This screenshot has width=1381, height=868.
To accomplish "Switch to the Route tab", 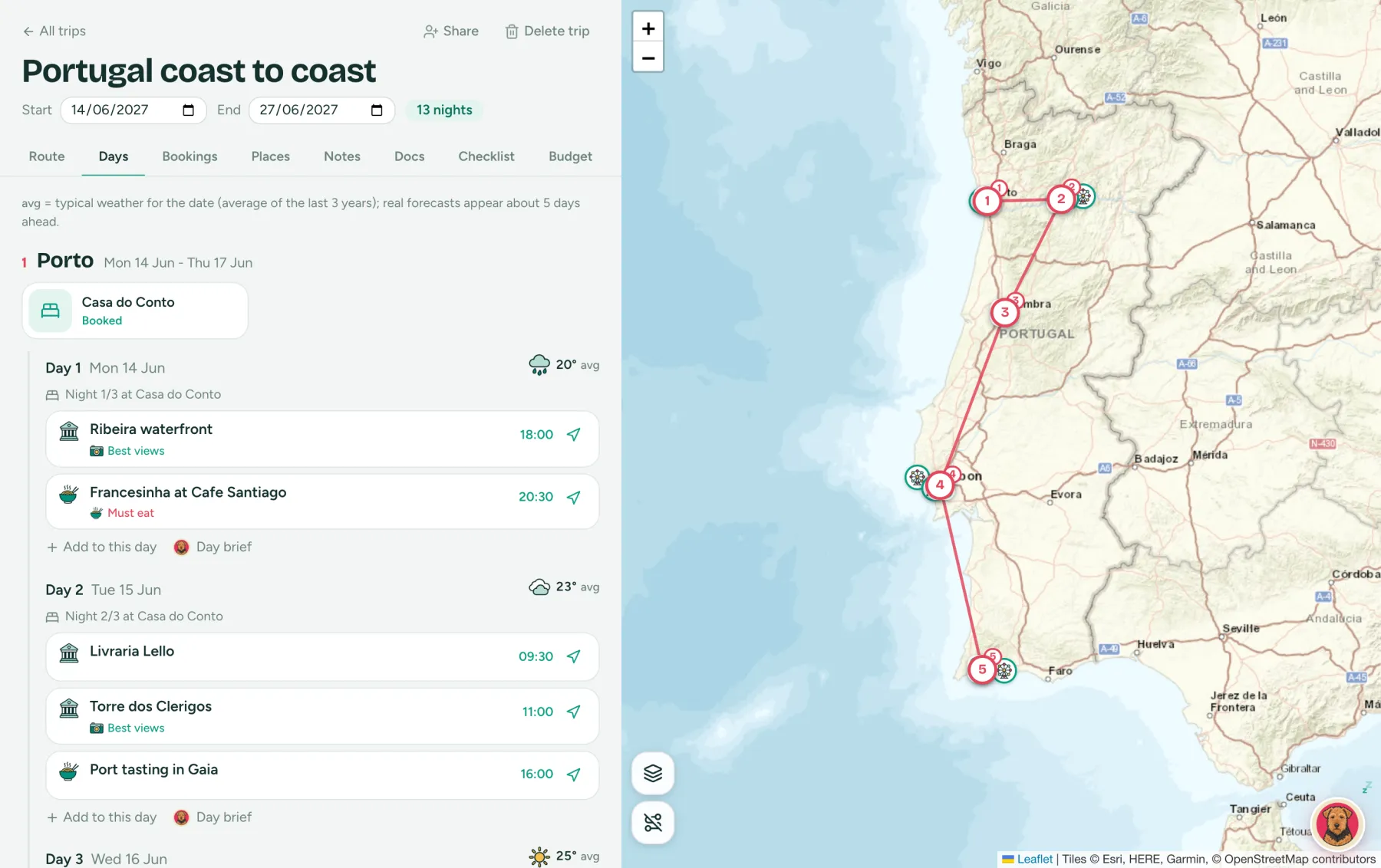I will pos(47,156).
